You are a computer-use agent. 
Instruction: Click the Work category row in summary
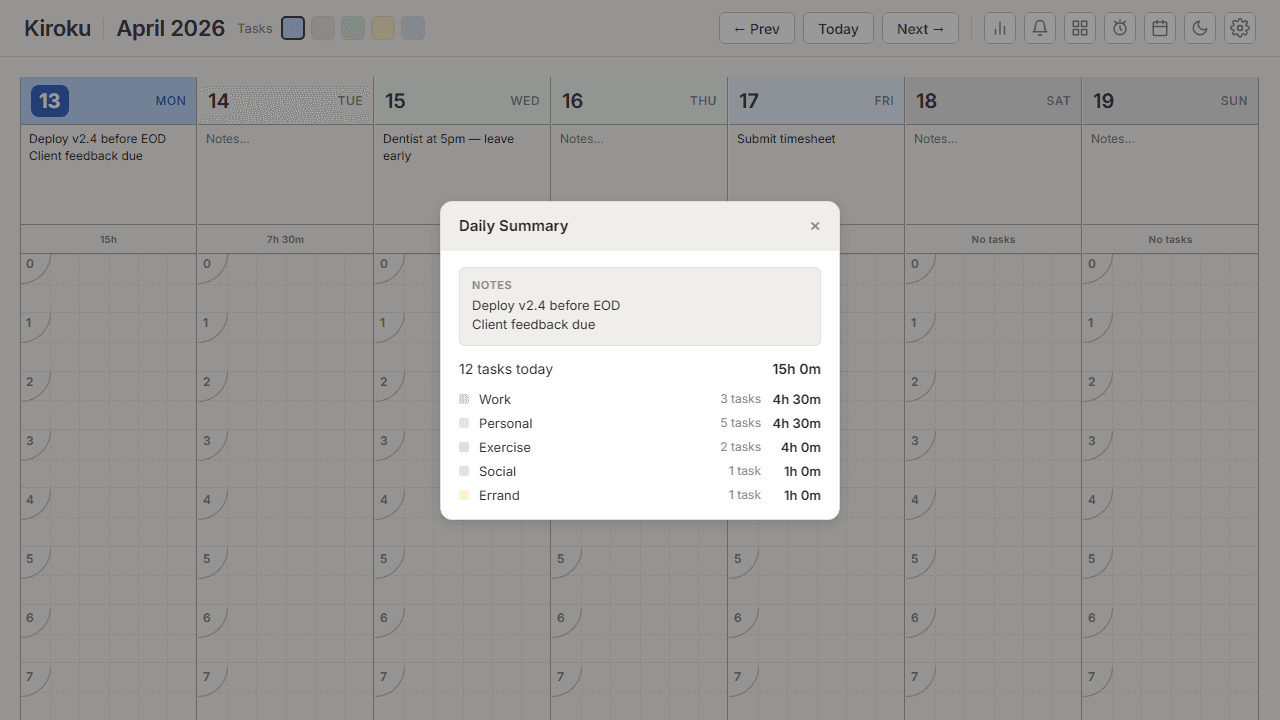pos(640,399)
